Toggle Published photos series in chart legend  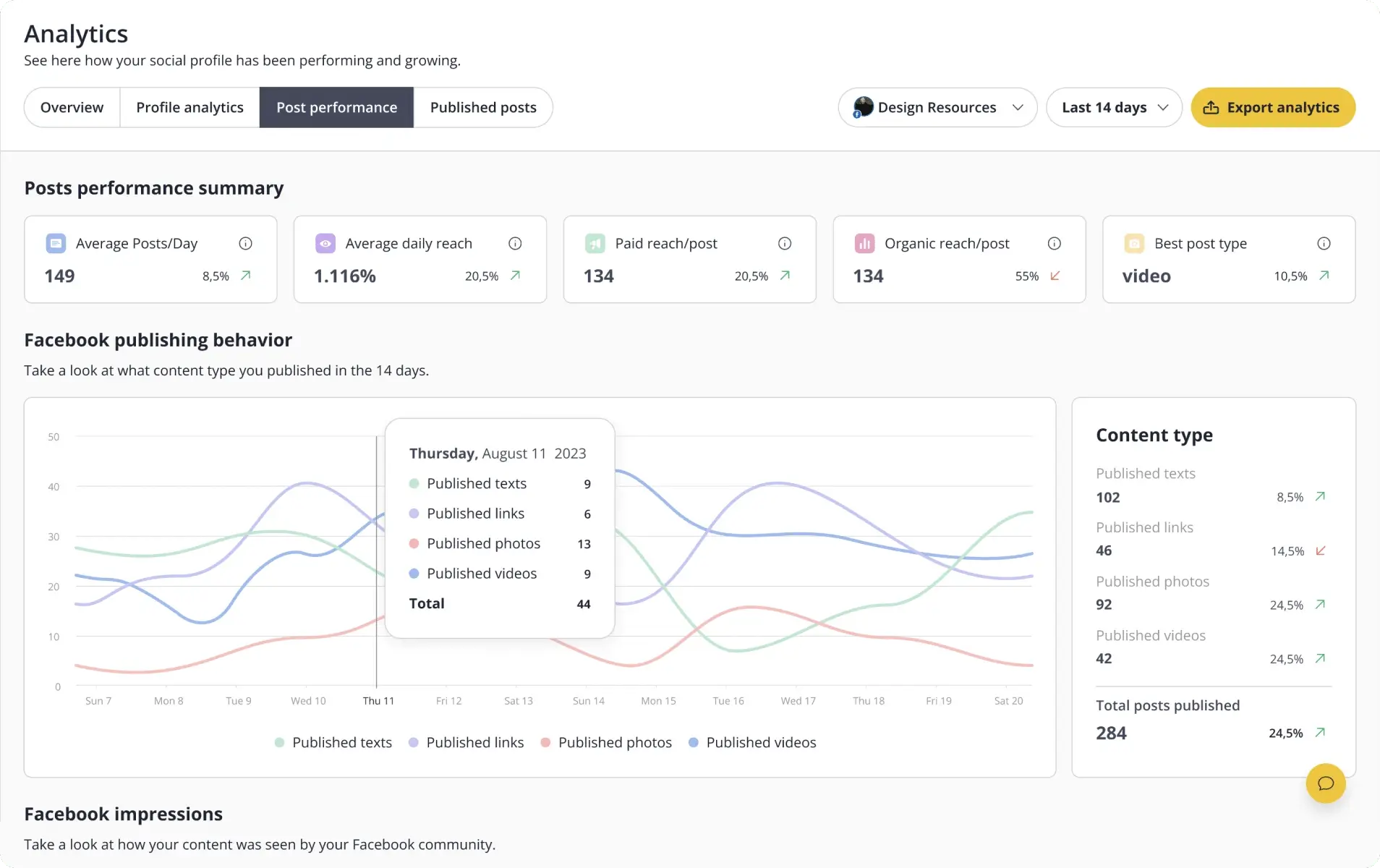pyautogui.click(x=606, y=742)
